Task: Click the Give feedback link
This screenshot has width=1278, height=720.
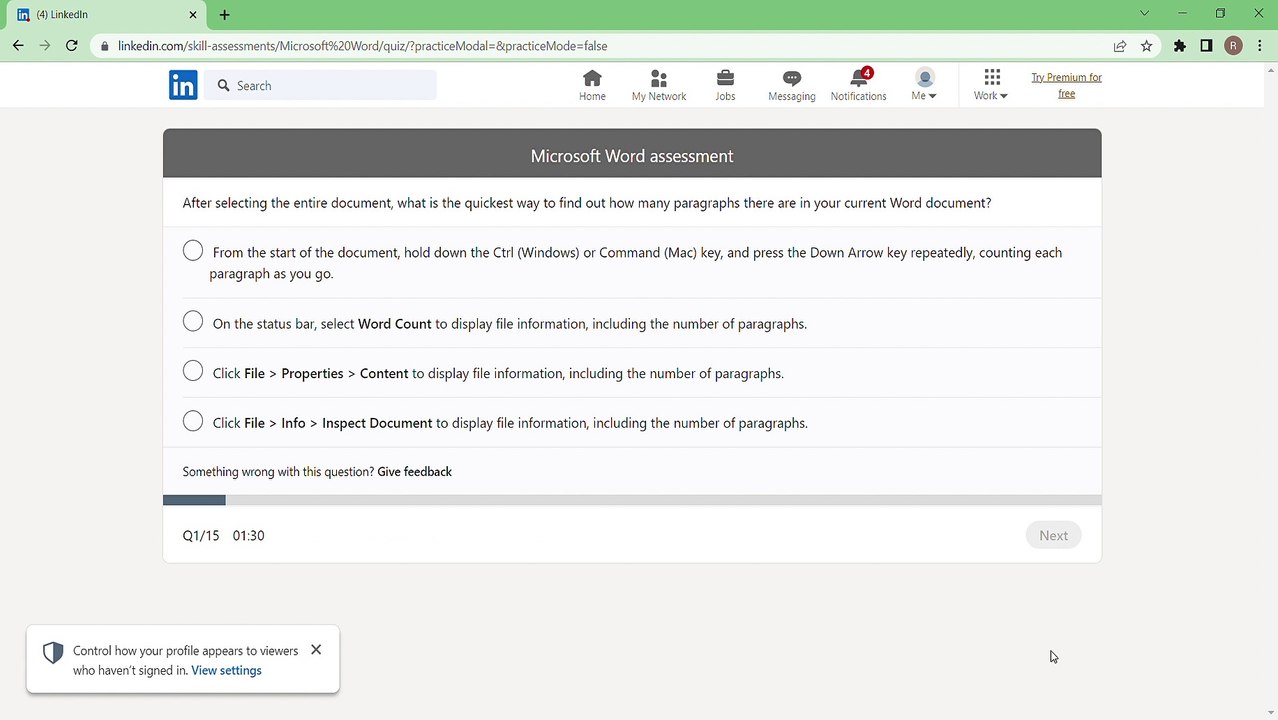Action: point(414,471)
